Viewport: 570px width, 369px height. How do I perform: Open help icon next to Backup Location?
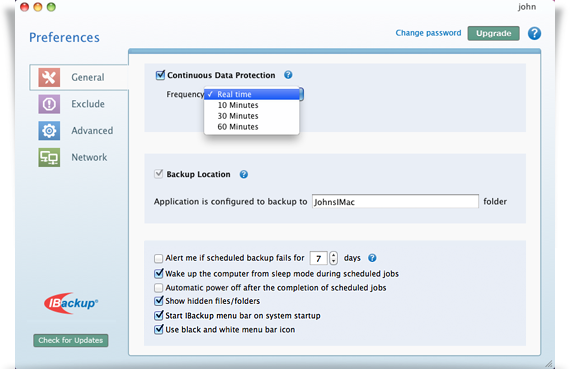point(244,175)
